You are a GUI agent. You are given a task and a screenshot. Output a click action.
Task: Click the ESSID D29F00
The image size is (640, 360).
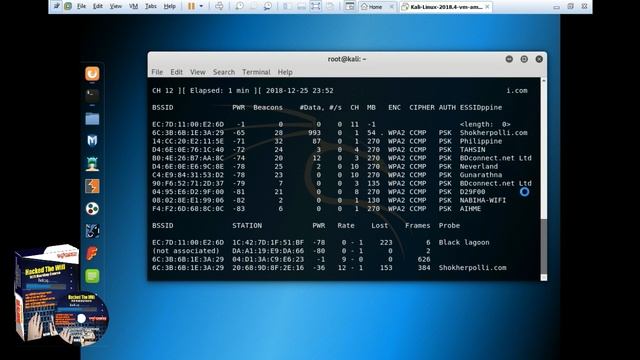472,192
